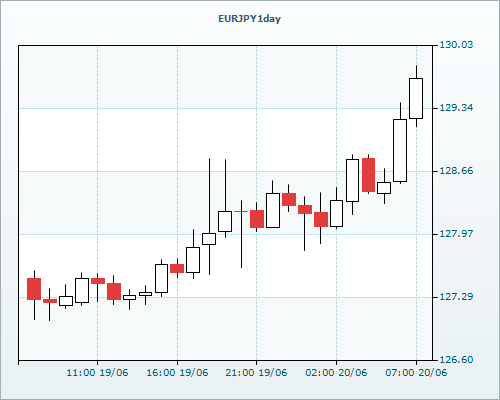Screen dimensions: 500x400
Task: Select the 16:00 19/06 time label
Action: click(177, 372)
